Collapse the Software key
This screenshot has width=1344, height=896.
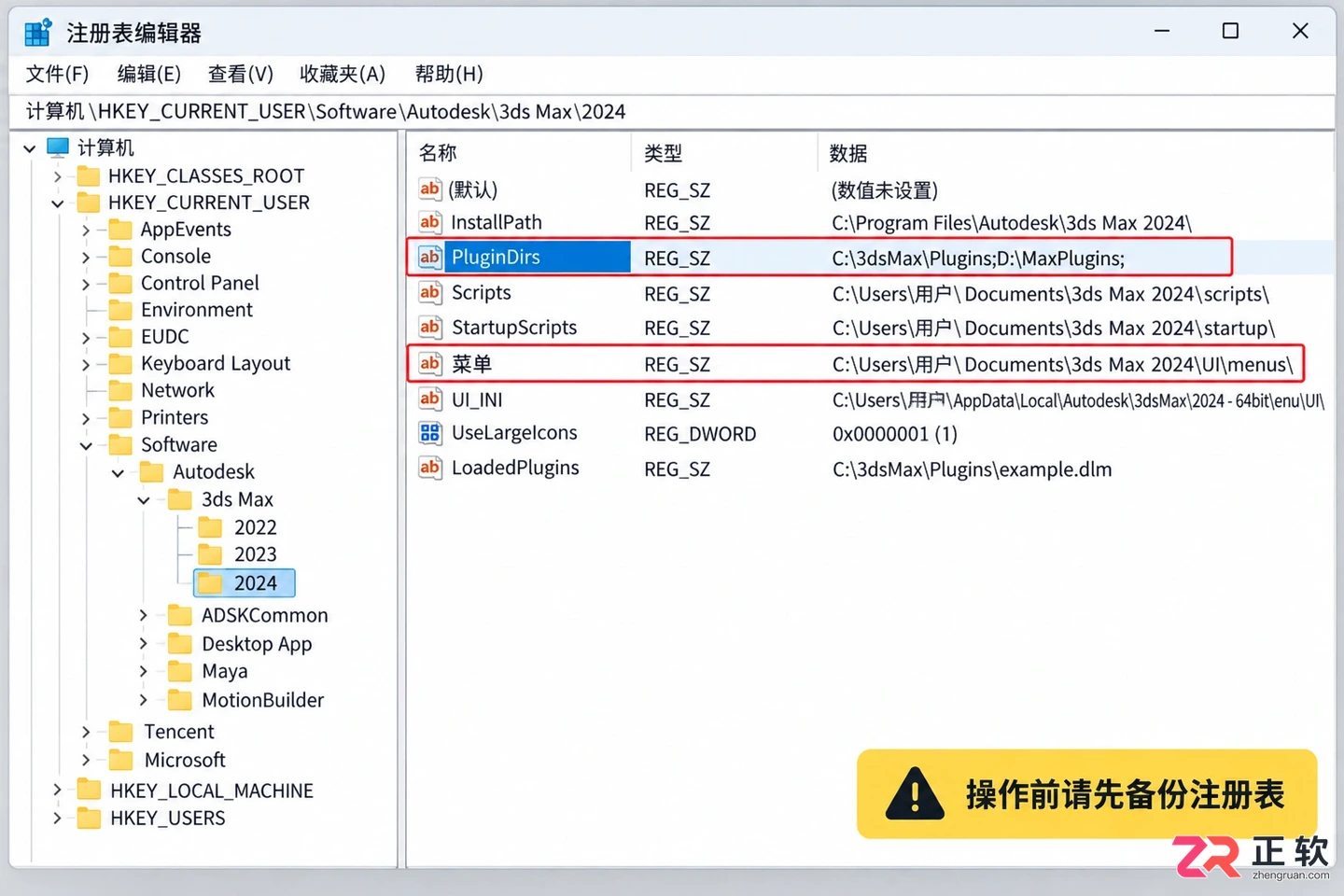(86, 445)
